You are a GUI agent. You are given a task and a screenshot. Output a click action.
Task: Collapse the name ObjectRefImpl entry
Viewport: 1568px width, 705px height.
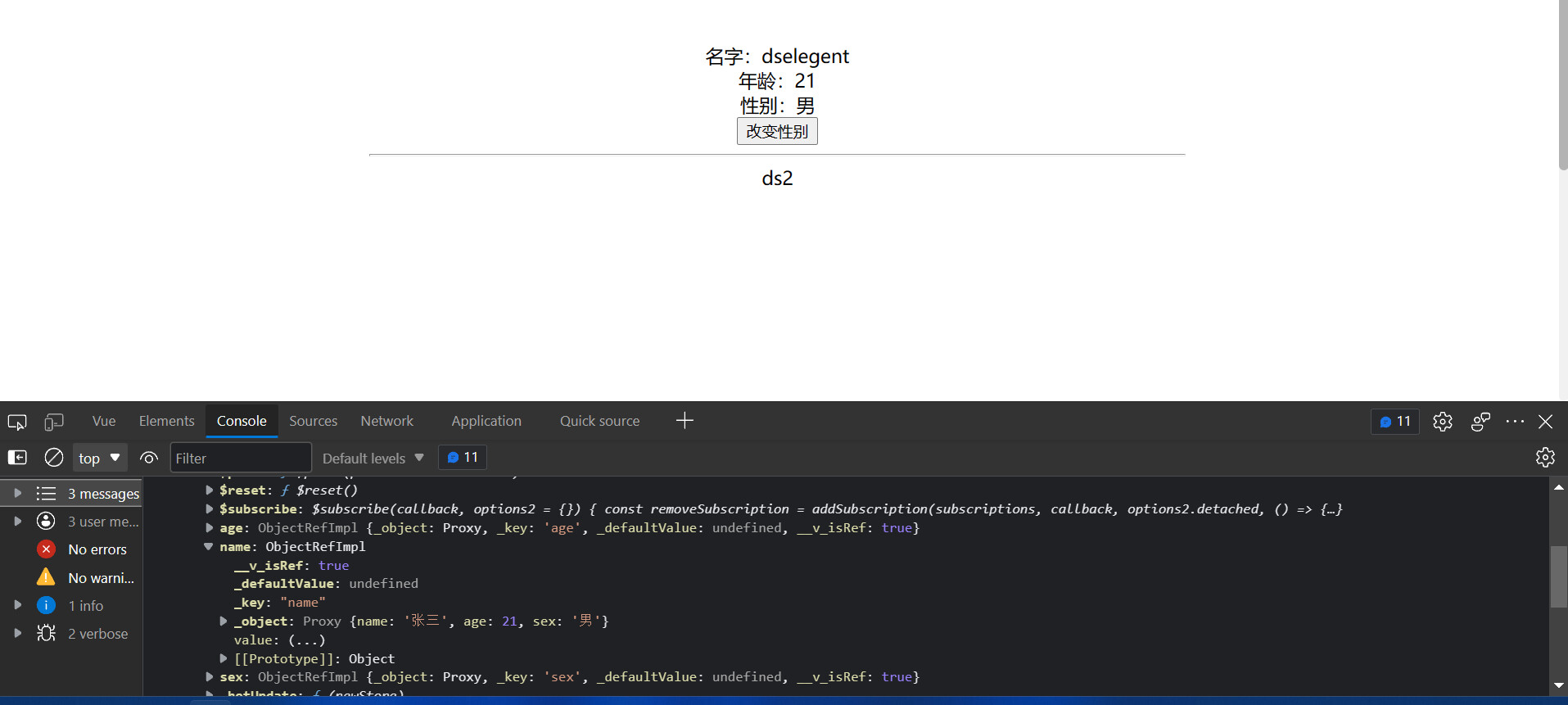209,546
